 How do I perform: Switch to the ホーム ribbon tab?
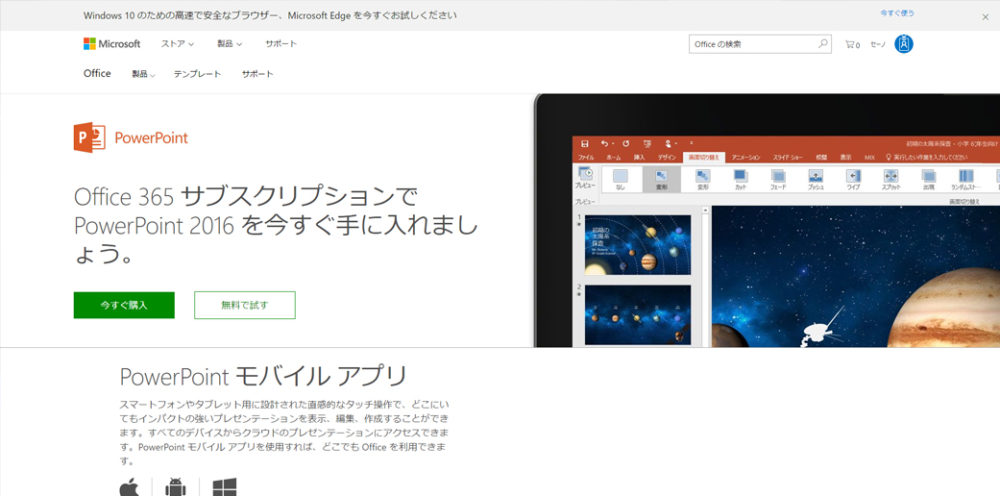(x=613, y=157)
